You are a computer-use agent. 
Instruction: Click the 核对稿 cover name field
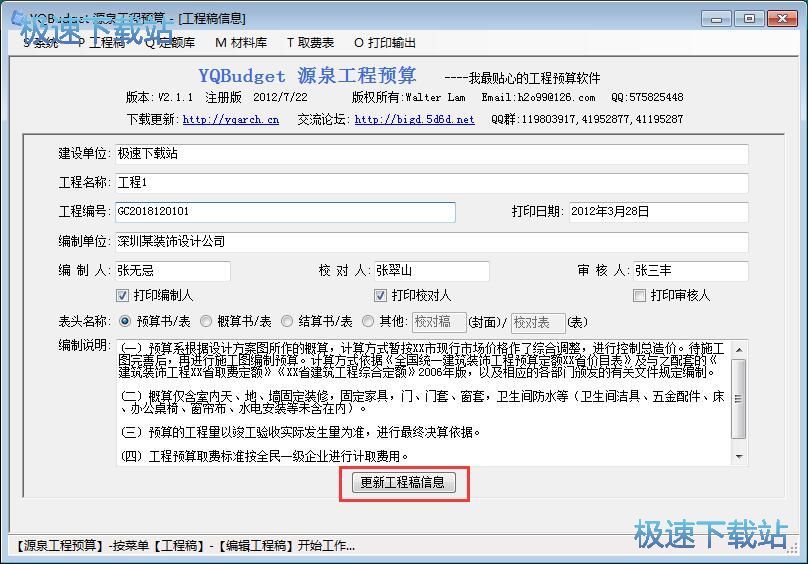click(439, 323)
